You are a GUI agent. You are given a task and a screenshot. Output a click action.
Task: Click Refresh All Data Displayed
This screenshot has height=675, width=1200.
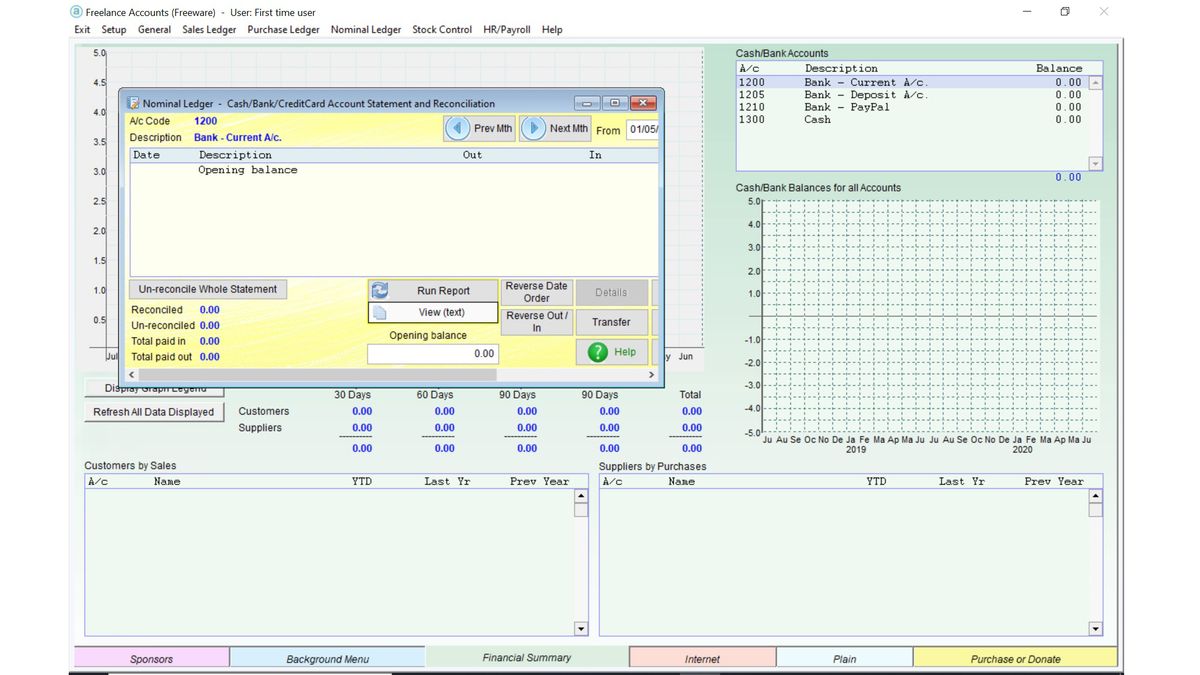click(153, 411)
